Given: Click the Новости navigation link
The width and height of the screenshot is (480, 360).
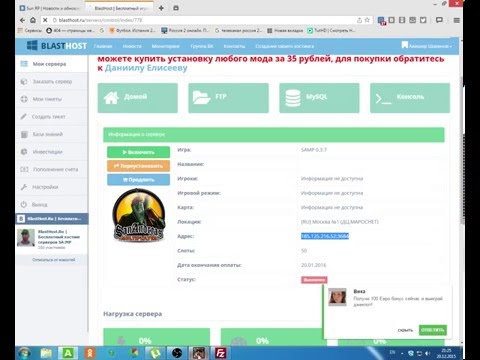Looking at the screenshot, I should [x=132, y=46].
